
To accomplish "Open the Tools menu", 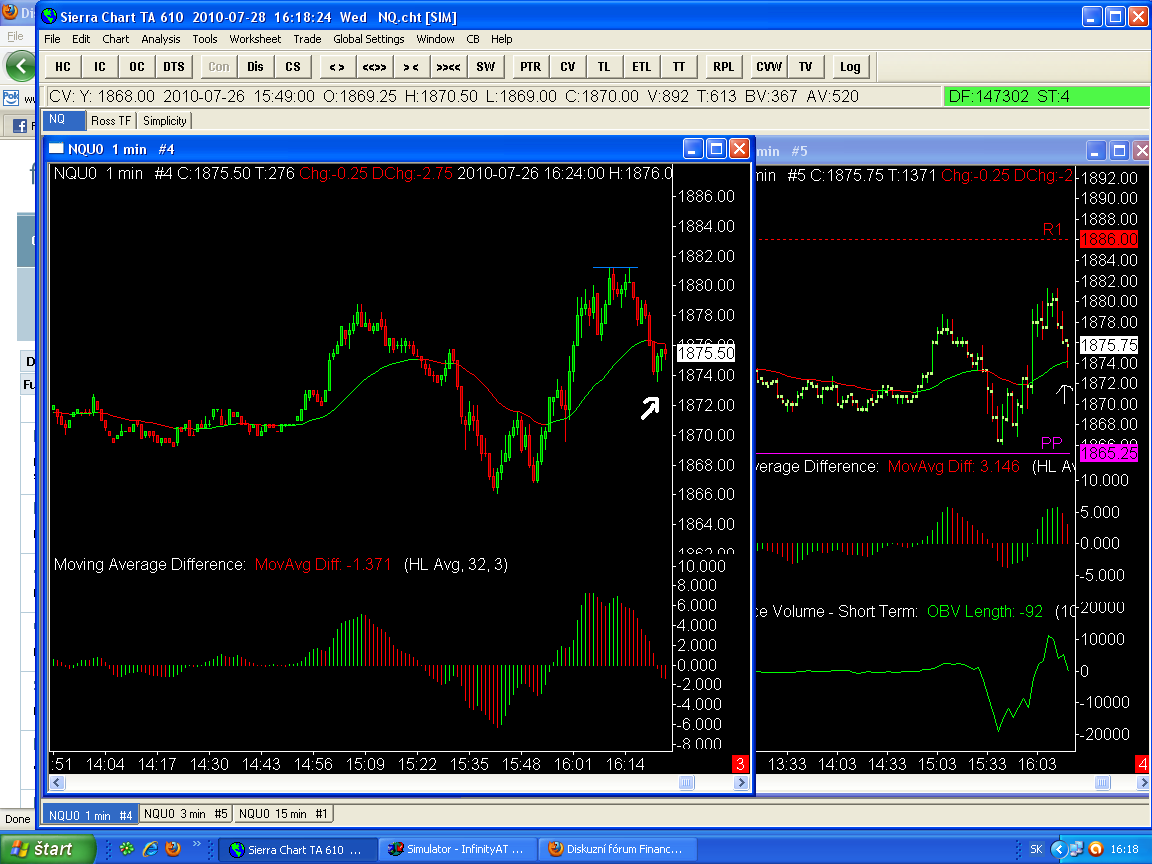I will click(x=205, y=39).
